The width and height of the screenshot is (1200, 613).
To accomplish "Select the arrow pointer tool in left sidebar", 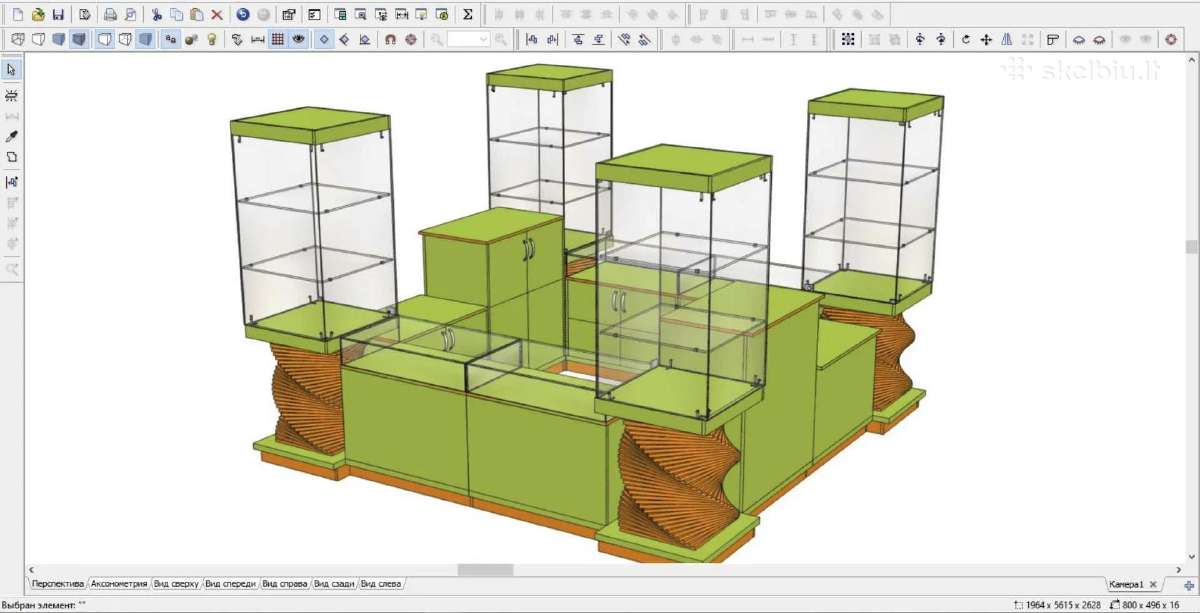I will (x=12, y=70).
